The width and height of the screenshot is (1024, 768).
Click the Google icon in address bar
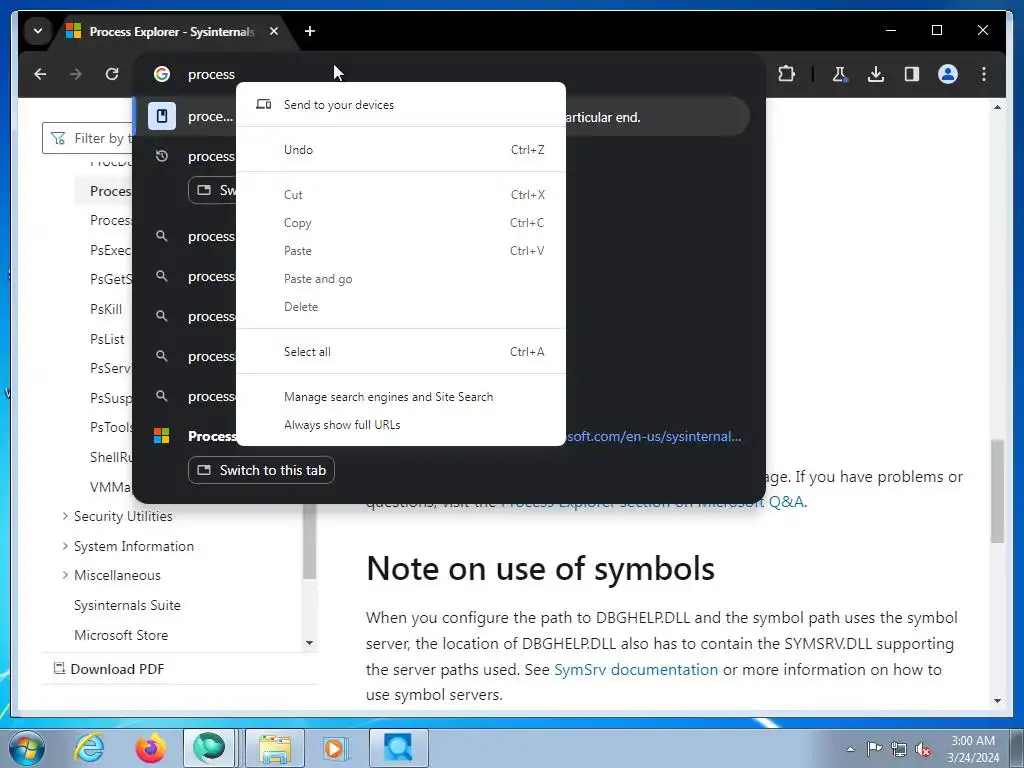point(162,74)
